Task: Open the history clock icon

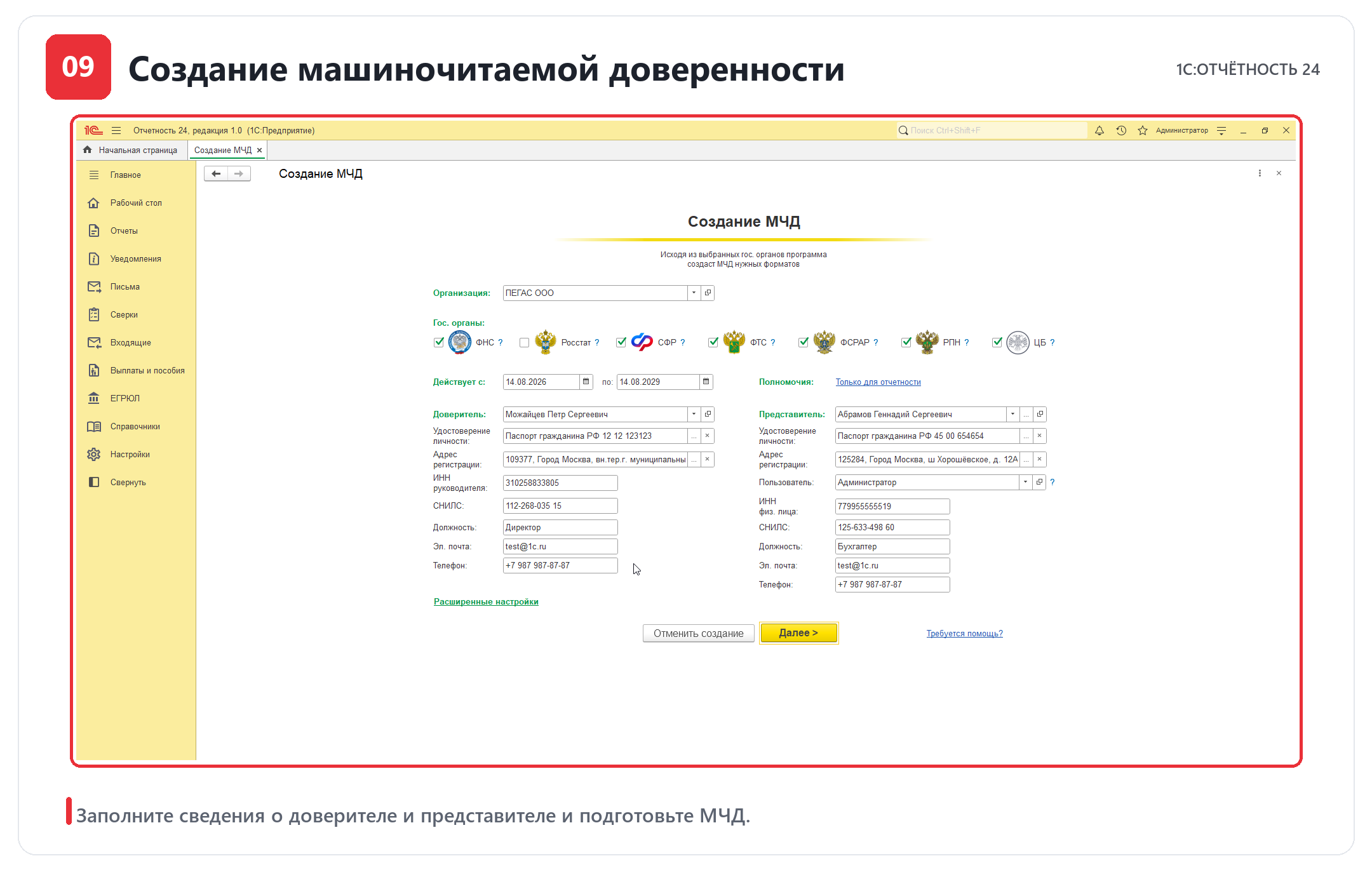Action: tap(1121, 130)
